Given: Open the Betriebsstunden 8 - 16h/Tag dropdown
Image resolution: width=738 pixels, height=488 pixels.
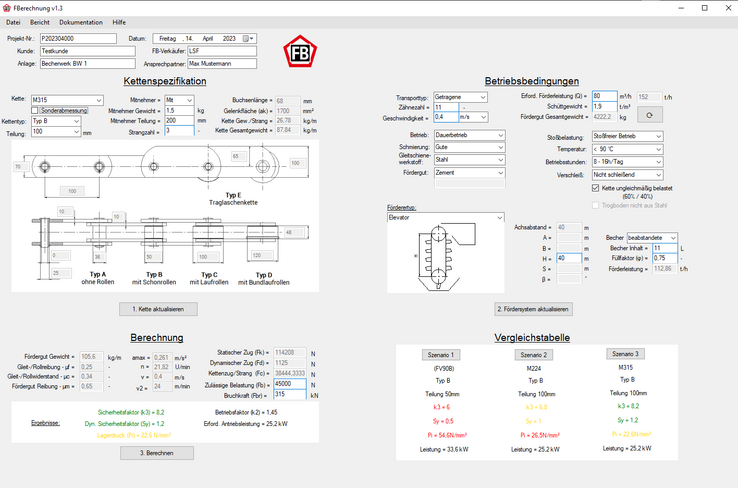Looking at the screenshot, I should coord(627,162).
